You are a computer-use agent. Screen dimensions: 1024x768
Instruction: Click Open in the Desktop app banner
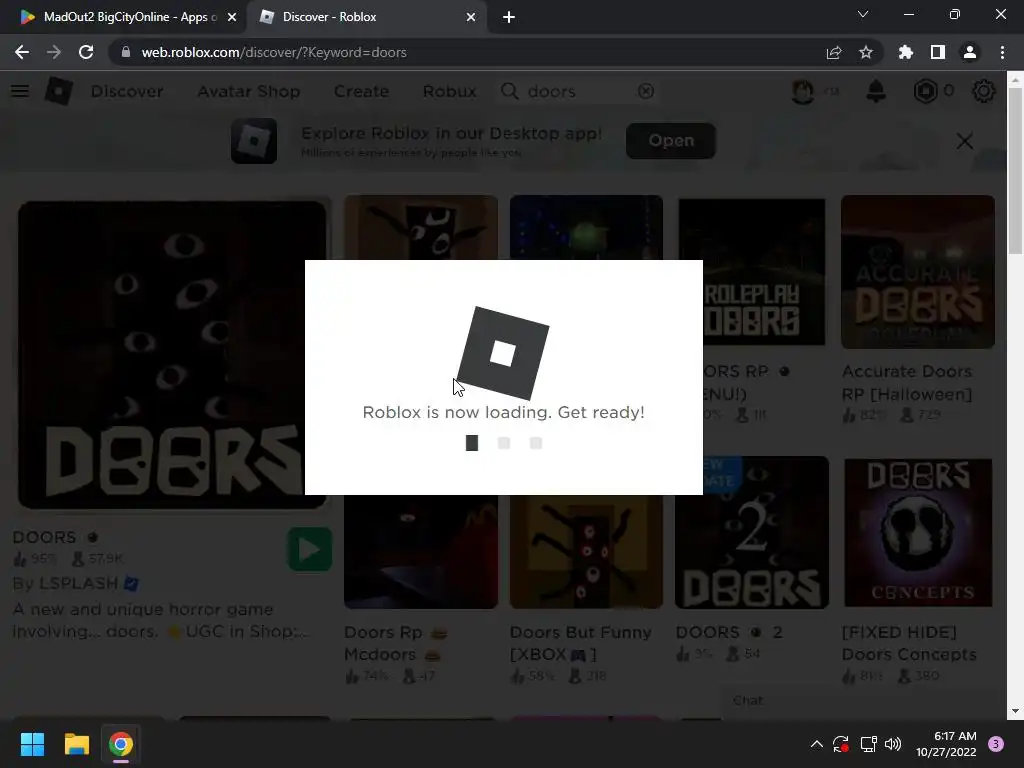click(671, 140)
